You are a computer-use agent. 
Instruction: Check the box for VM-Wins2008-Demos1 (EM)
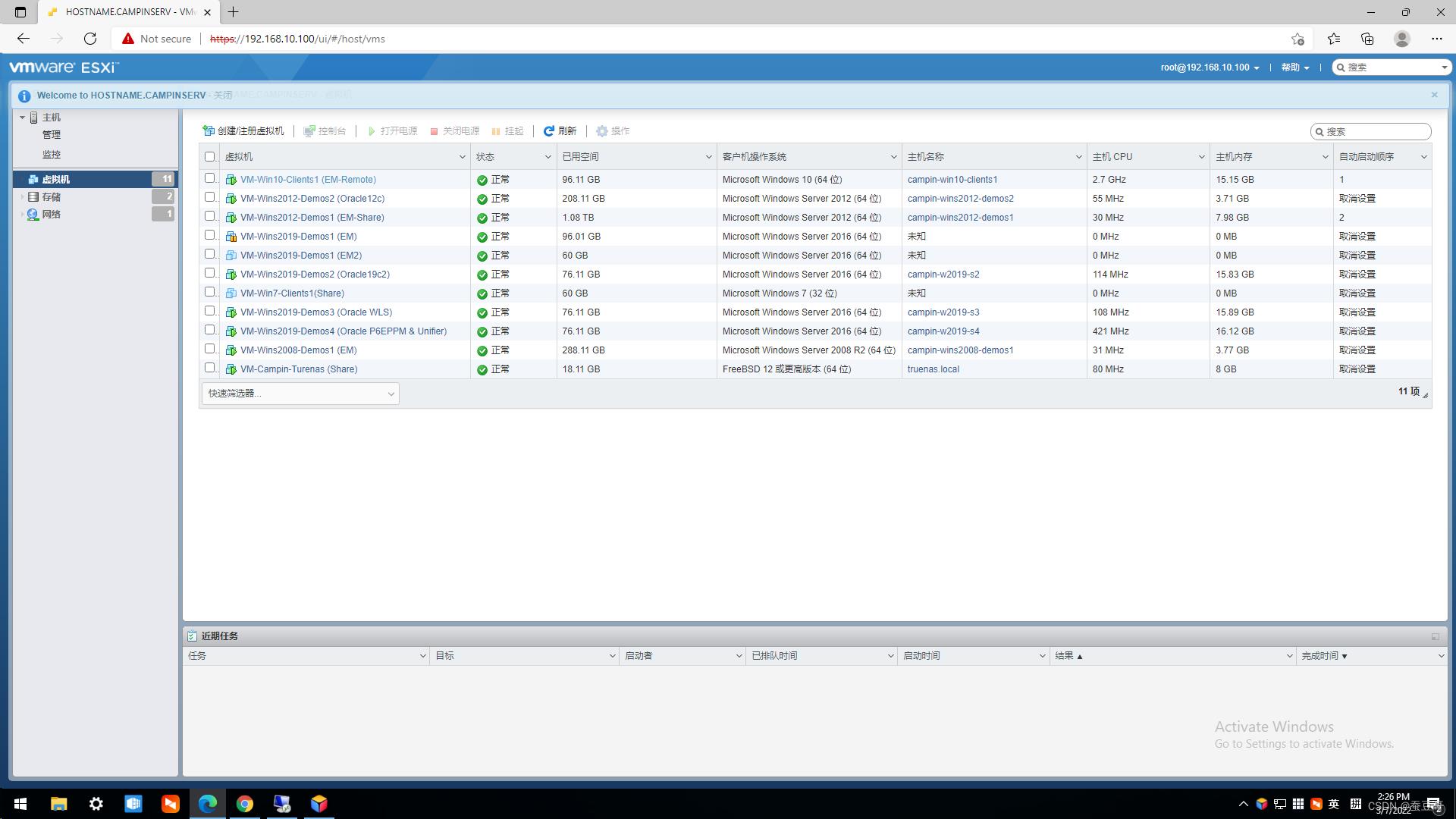point(210,349)
